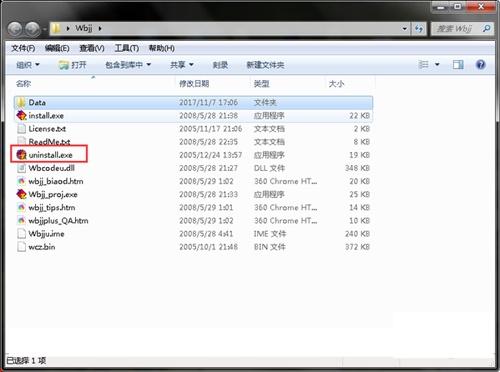This screenshot has width=500, height=372.
Task: Select the wbjj_tips.htm file icon
Action: point(21,208)
